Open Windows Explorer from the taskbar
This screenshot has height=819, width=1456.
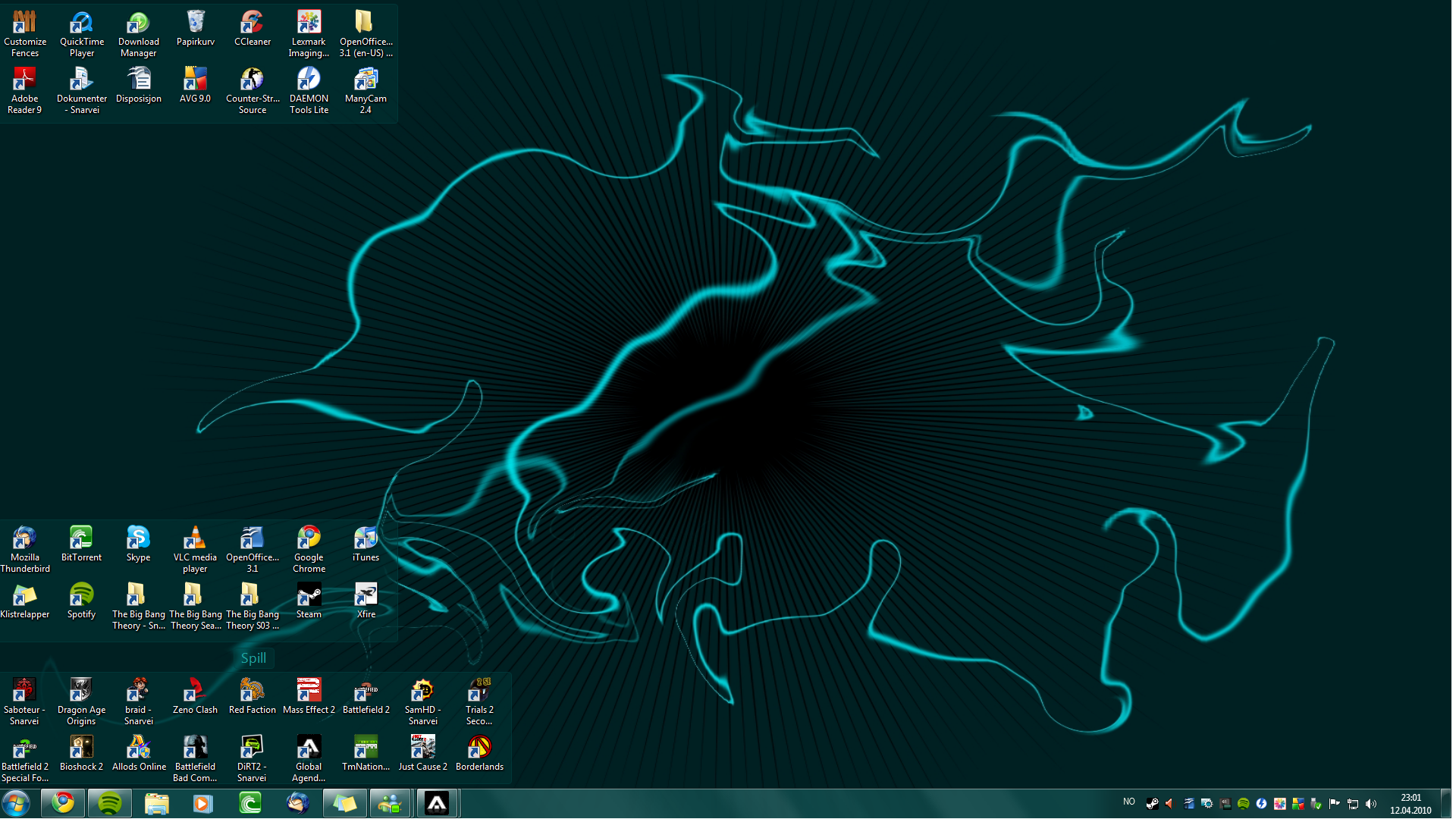(156, 803)
